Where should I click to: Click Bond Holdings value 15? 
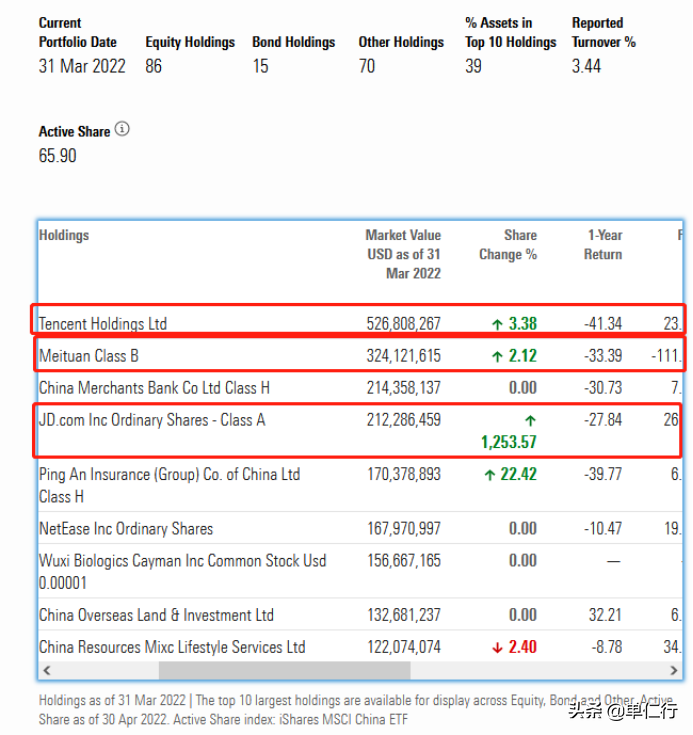click(261, 66)
